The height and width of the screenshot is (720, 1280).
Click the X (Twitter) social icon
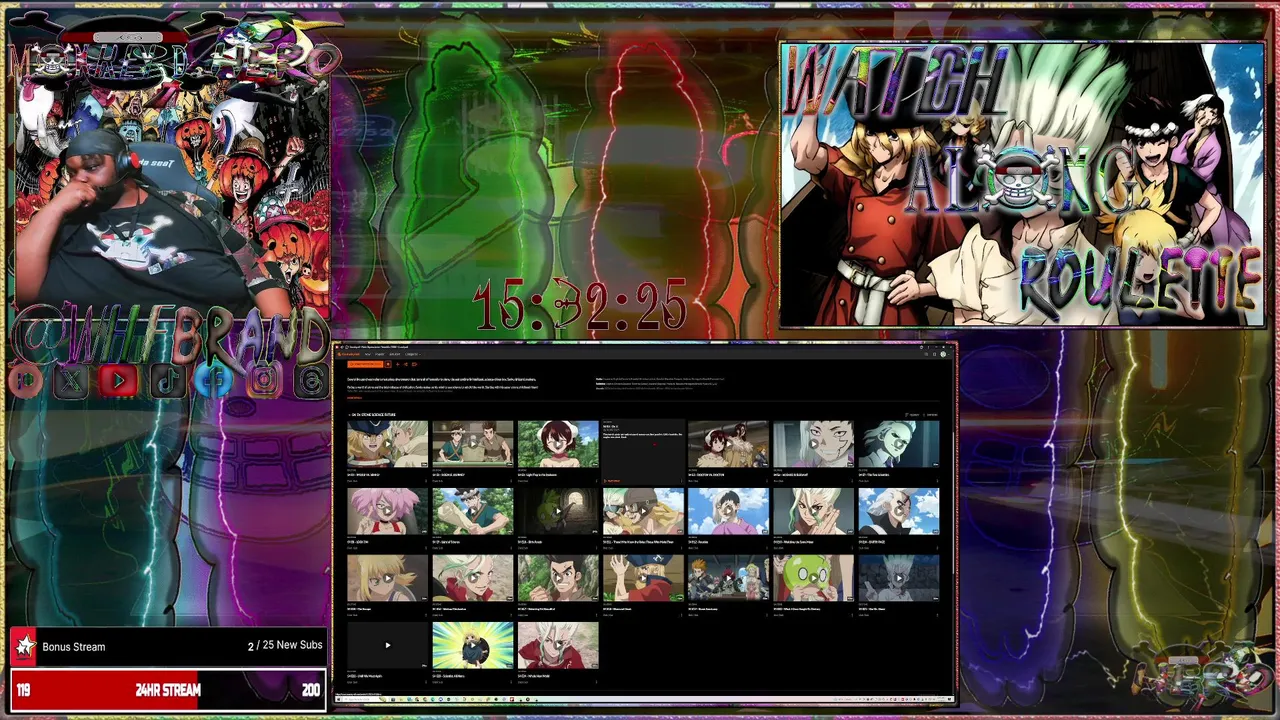click(71, 381)
